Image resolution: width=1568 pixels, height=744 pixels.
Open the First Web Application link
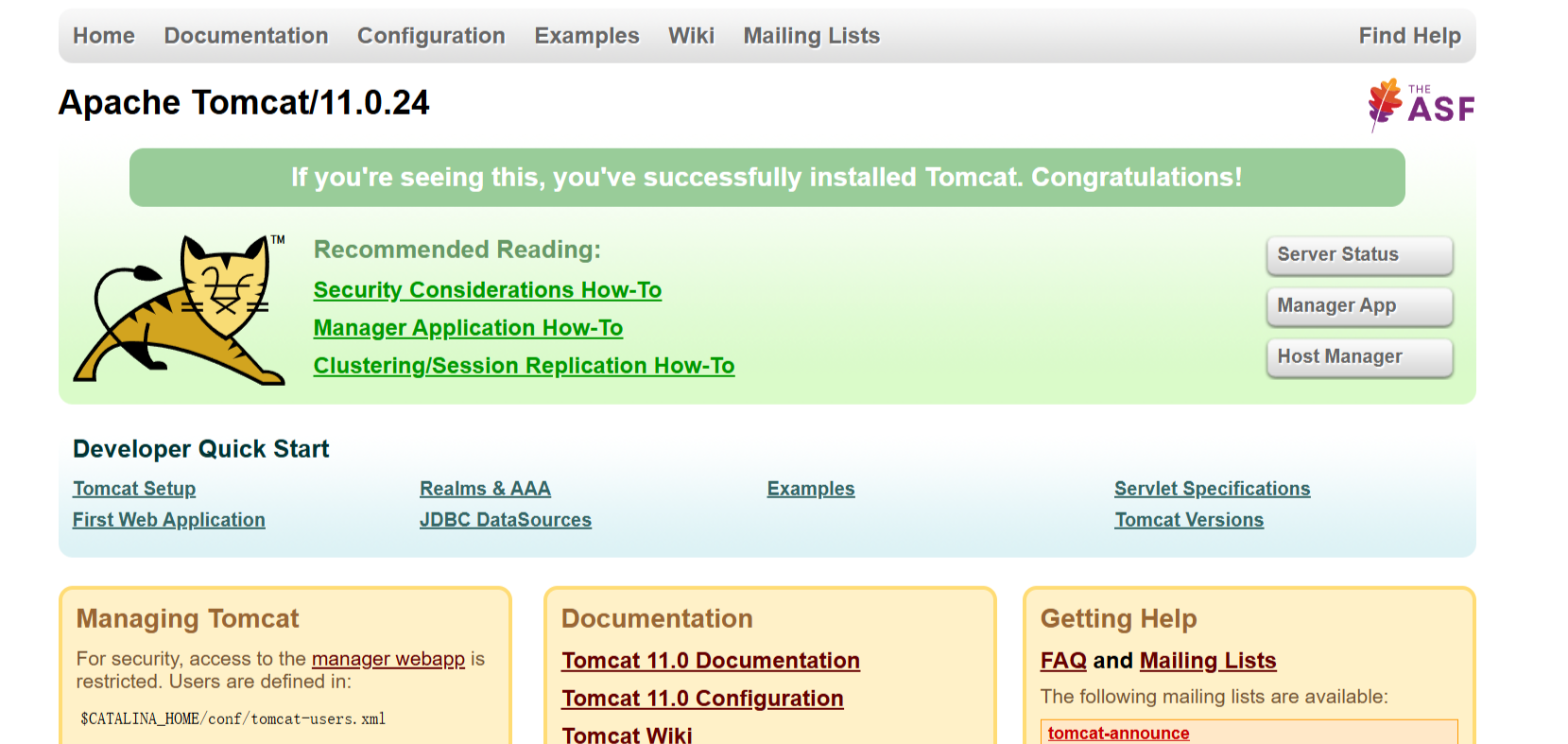pyautogui.click(x=169, y=520)
